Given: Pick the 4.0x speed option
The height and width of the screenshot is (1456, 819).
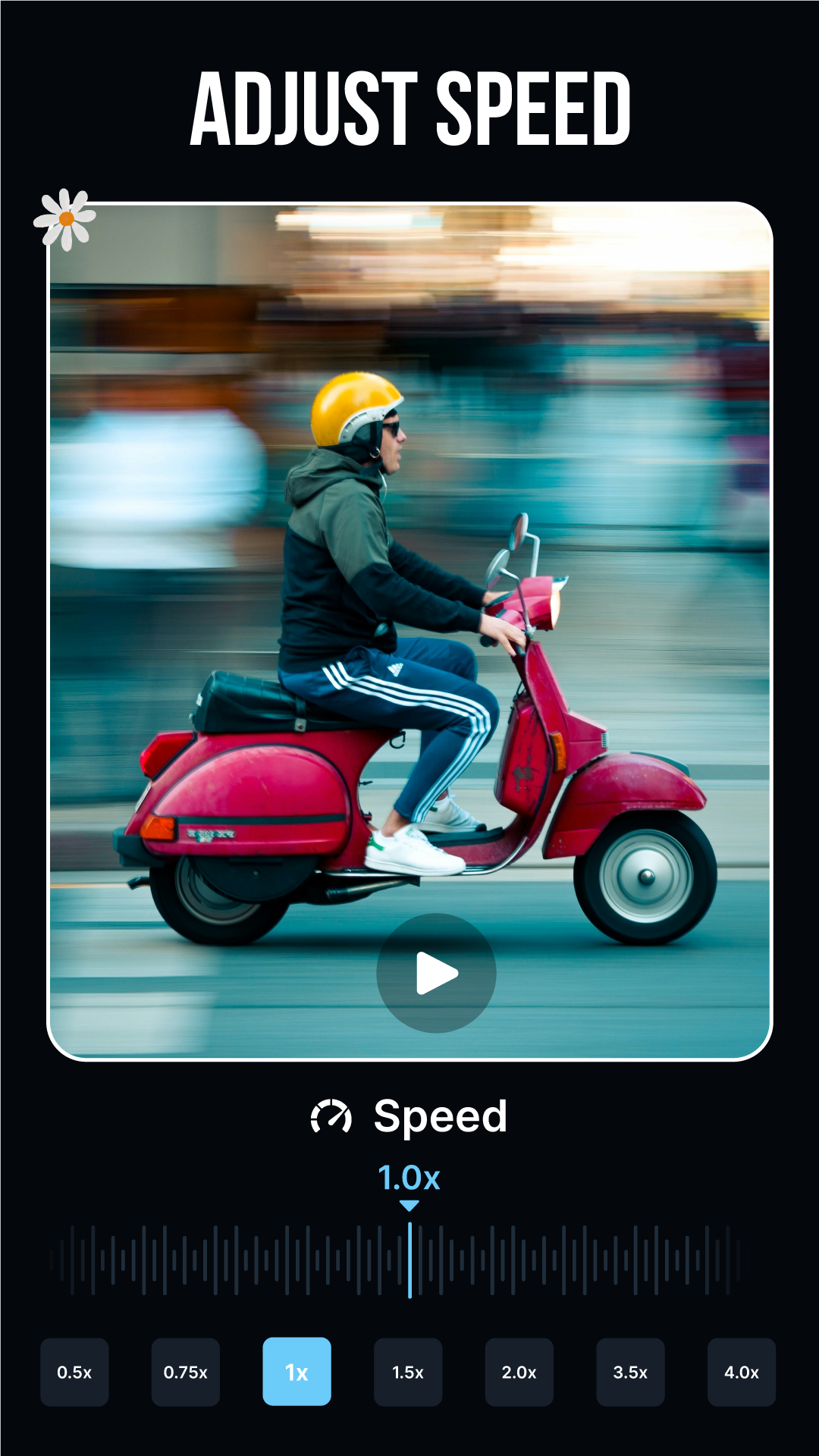Looking at the screenshot, I should [x=742, y=1372].
